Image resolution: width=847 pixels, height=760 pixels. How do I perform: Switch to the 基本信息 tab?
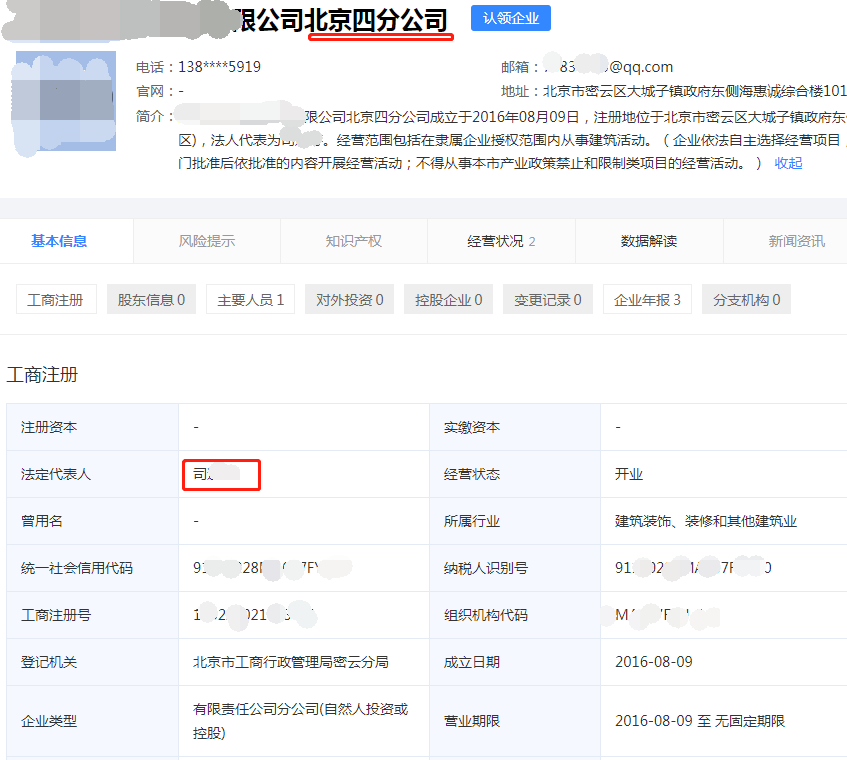point(59,241)
